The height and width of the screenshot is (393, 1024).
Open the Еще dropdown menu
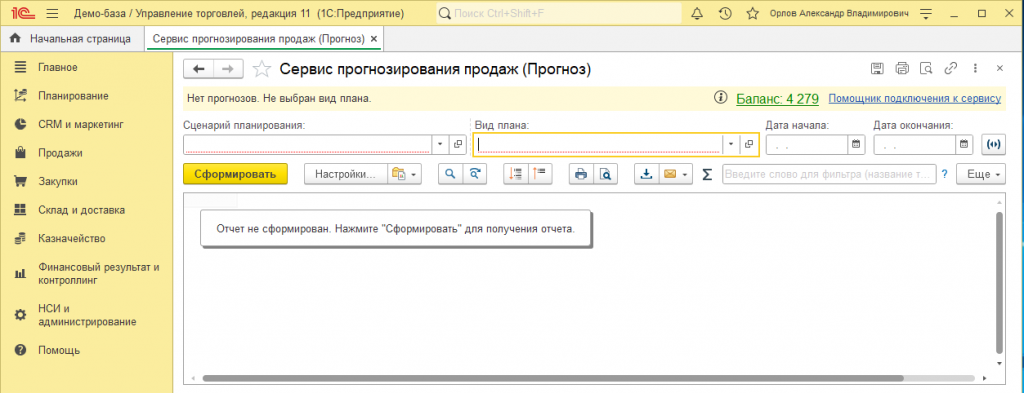pos(981,174)
